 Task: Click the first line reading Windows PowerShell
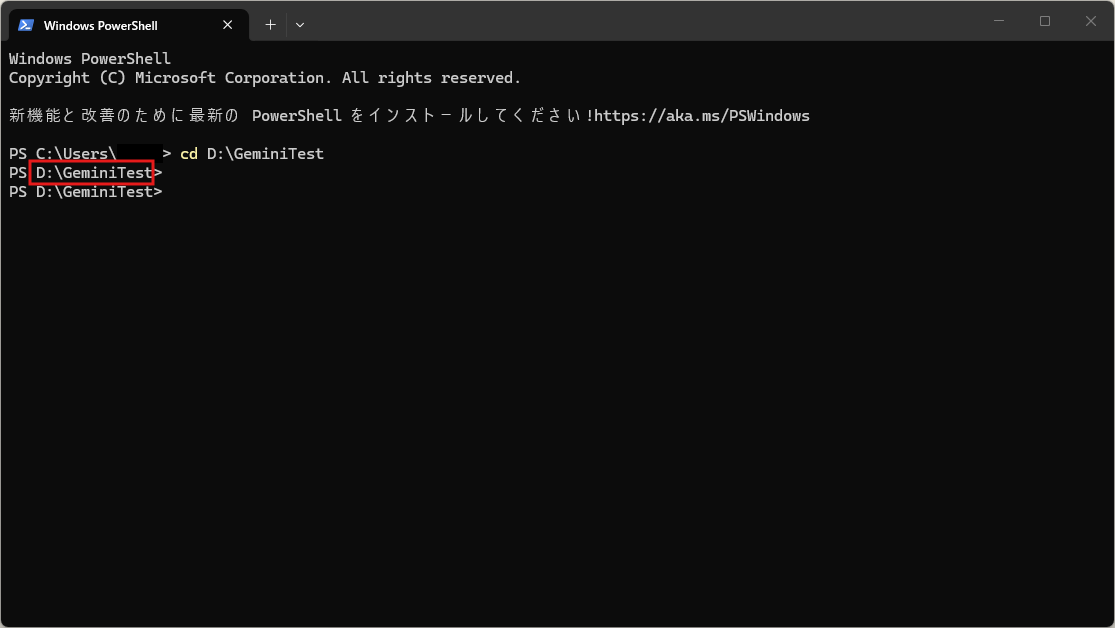coord(90,59)
